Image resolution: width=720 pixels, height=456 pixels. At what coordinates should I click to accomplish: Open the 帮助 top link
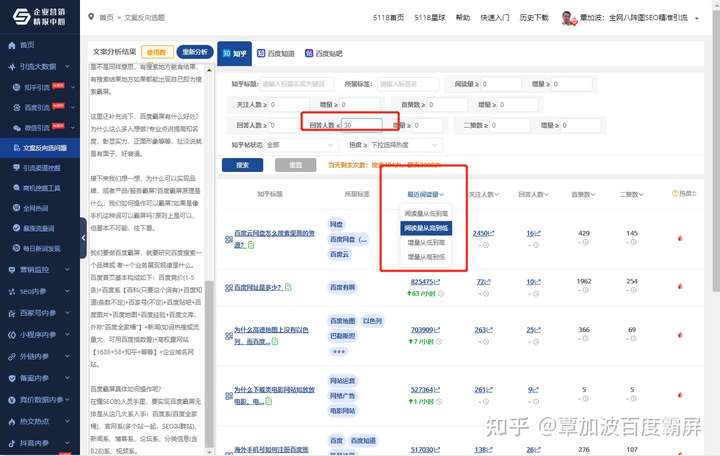[x=463, y=17]
